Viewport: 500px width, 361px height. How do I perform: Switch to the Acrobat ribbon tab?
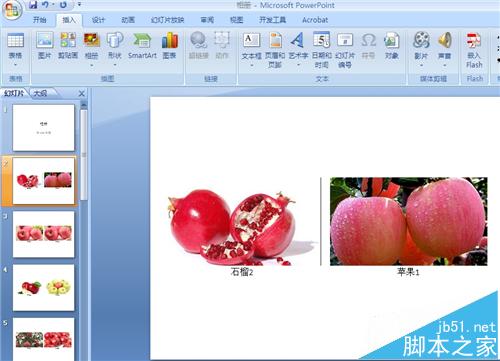[x=315, y=20]
